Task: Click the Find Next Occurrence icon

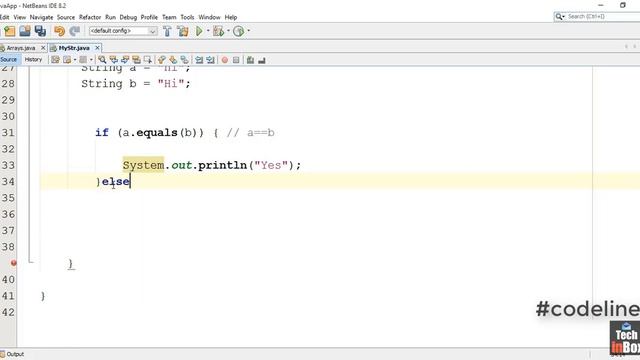Action: (x=125, y=60)
